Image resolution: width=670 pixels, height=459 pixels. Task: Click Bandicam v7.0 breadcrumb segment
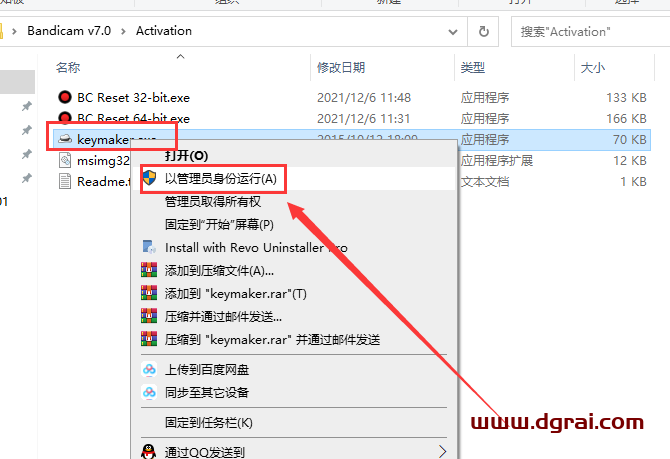click(x=69, y=31)
